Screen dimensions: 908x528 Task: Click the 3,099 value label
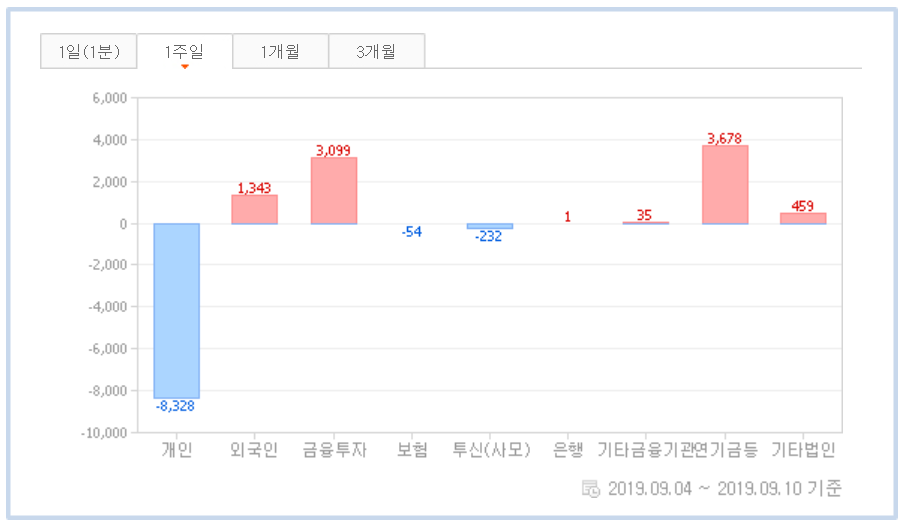(333, 151)
